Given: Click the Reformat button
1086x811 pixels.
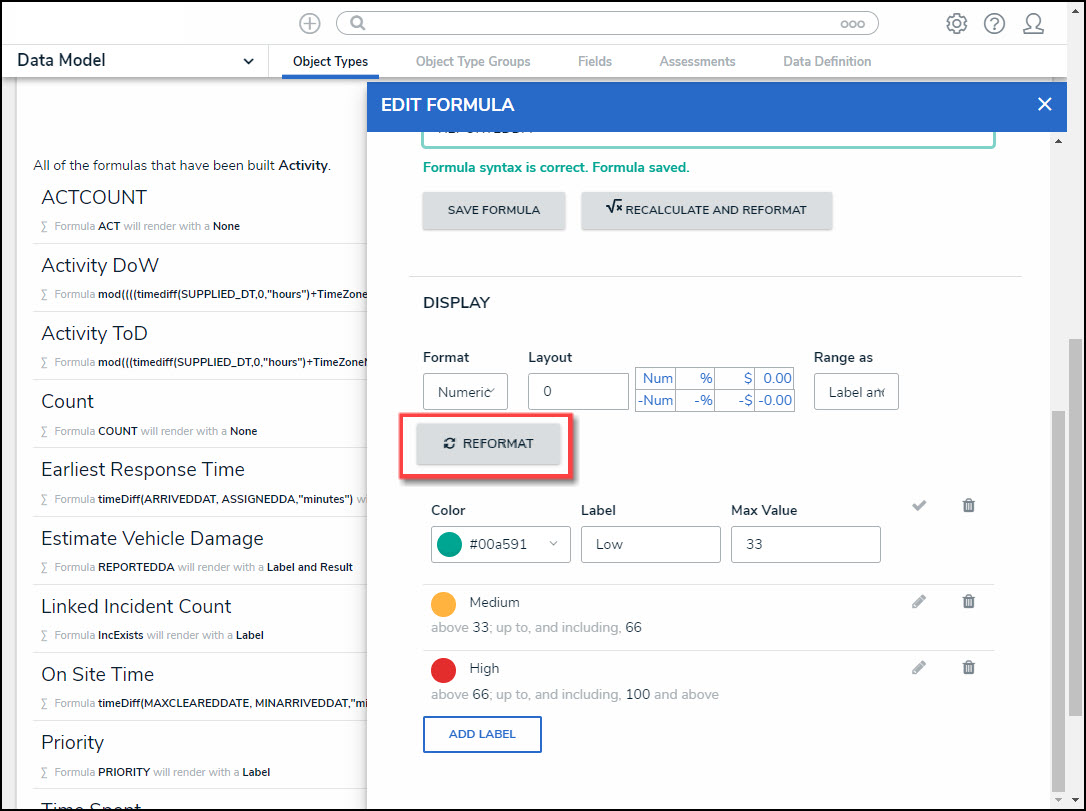Looking at the screenshot, I should pyautogui.click(x=488, y=444).
